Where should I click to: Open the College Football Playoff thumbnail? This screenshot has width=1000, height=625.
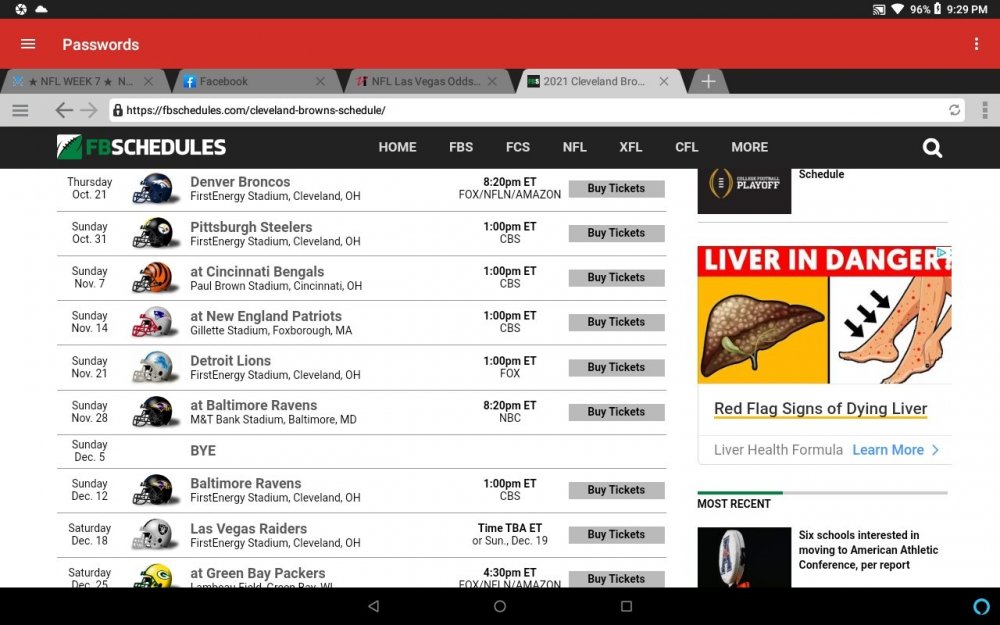pos(744,190)
